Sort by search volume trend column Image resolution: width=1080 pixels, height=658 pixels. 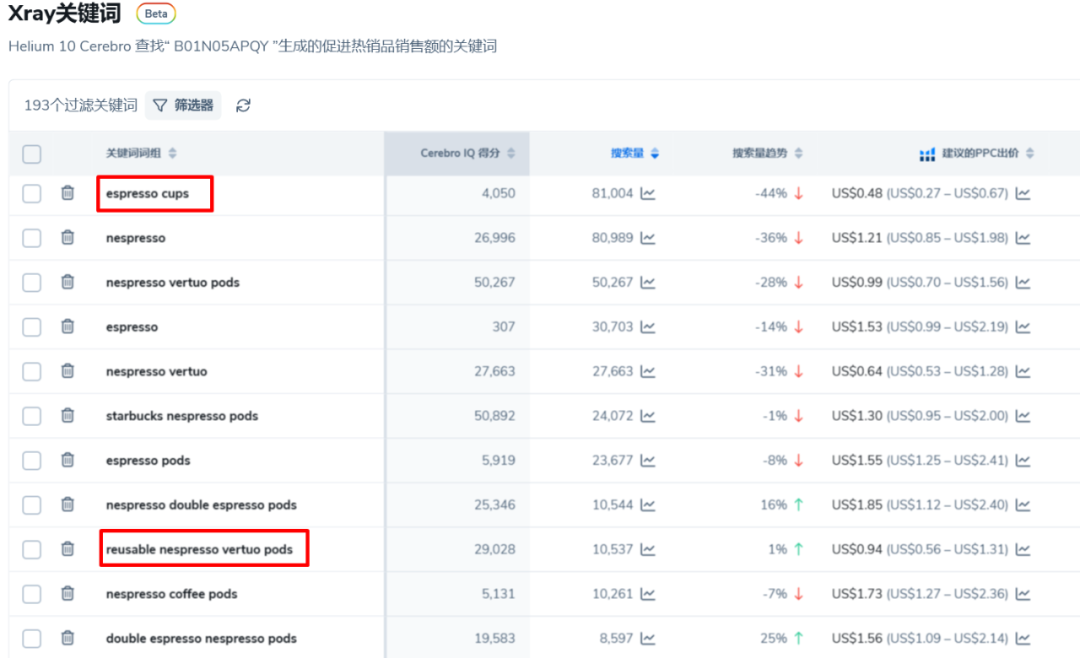point(798,153)
